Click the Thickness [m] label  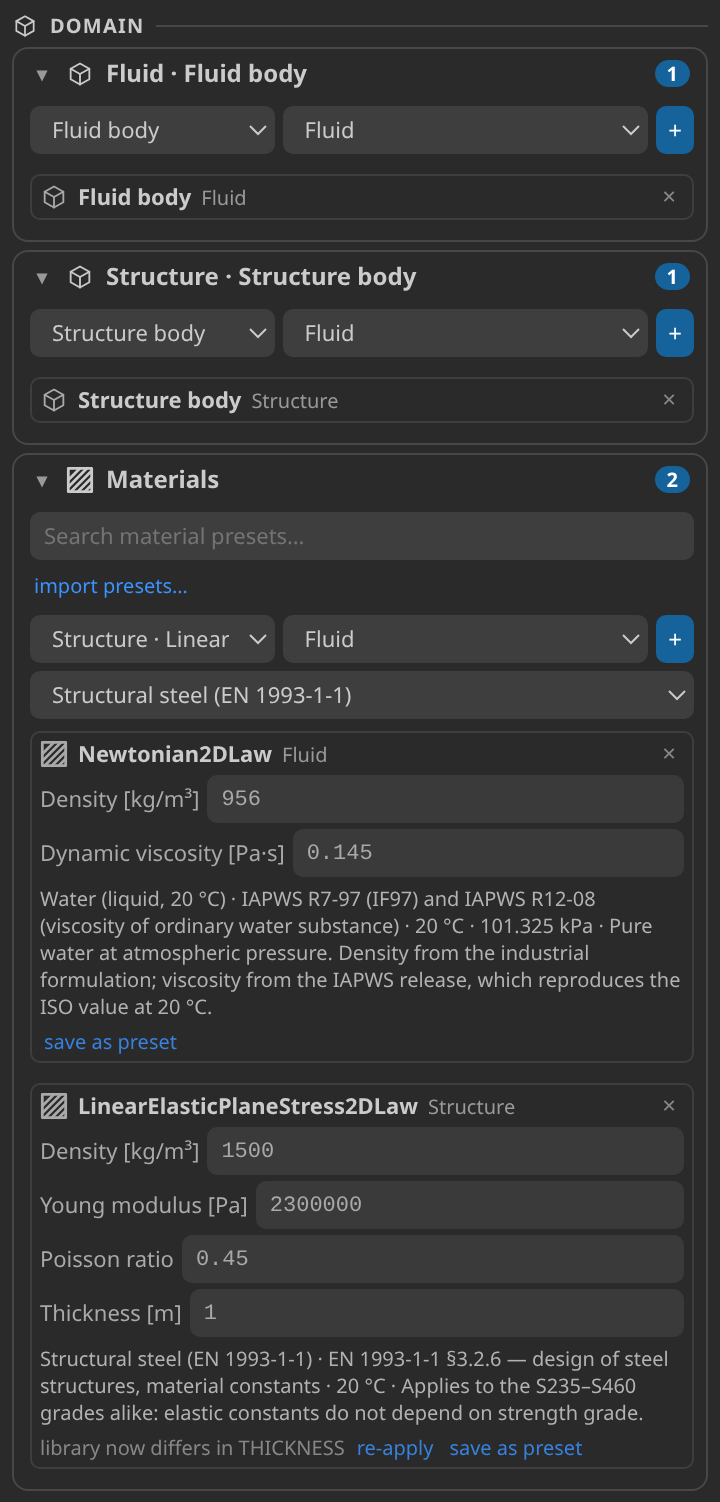coord(111,1313)
